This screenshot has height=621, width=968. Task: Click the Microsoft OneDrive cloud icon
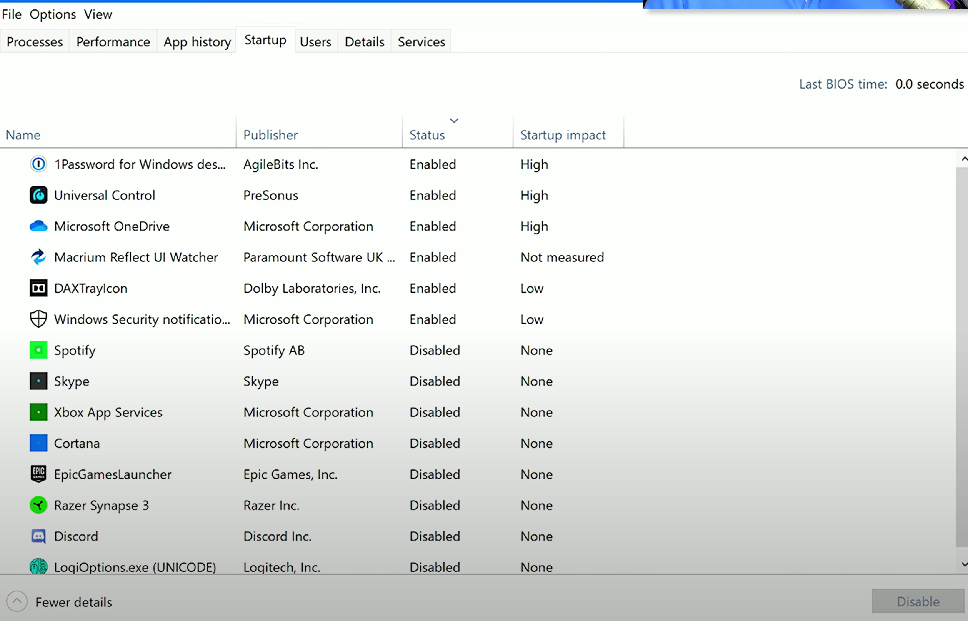click(38, 226)
